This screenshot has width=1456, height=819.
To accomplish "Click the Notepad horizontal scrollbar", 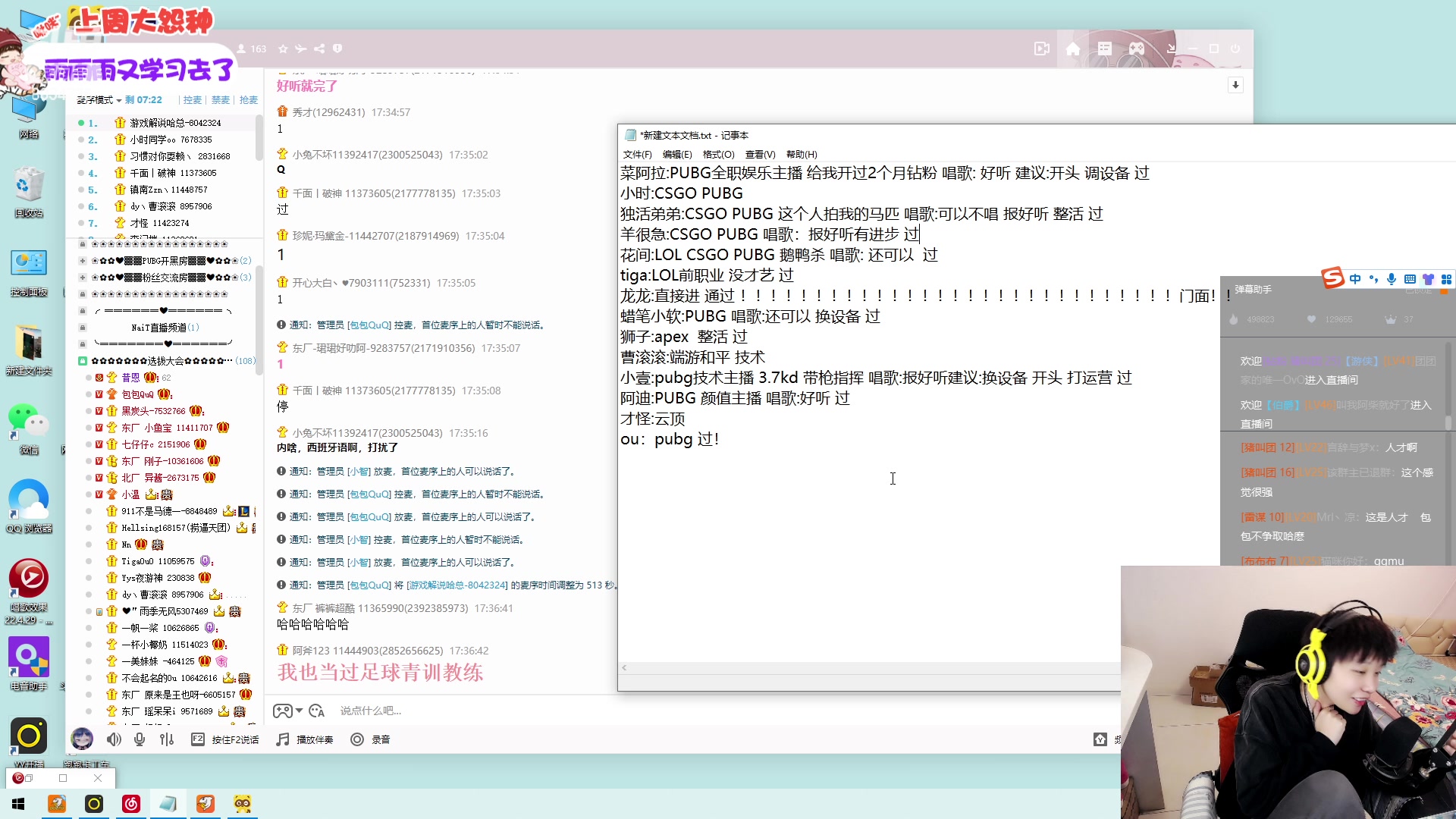I will 869,668.
